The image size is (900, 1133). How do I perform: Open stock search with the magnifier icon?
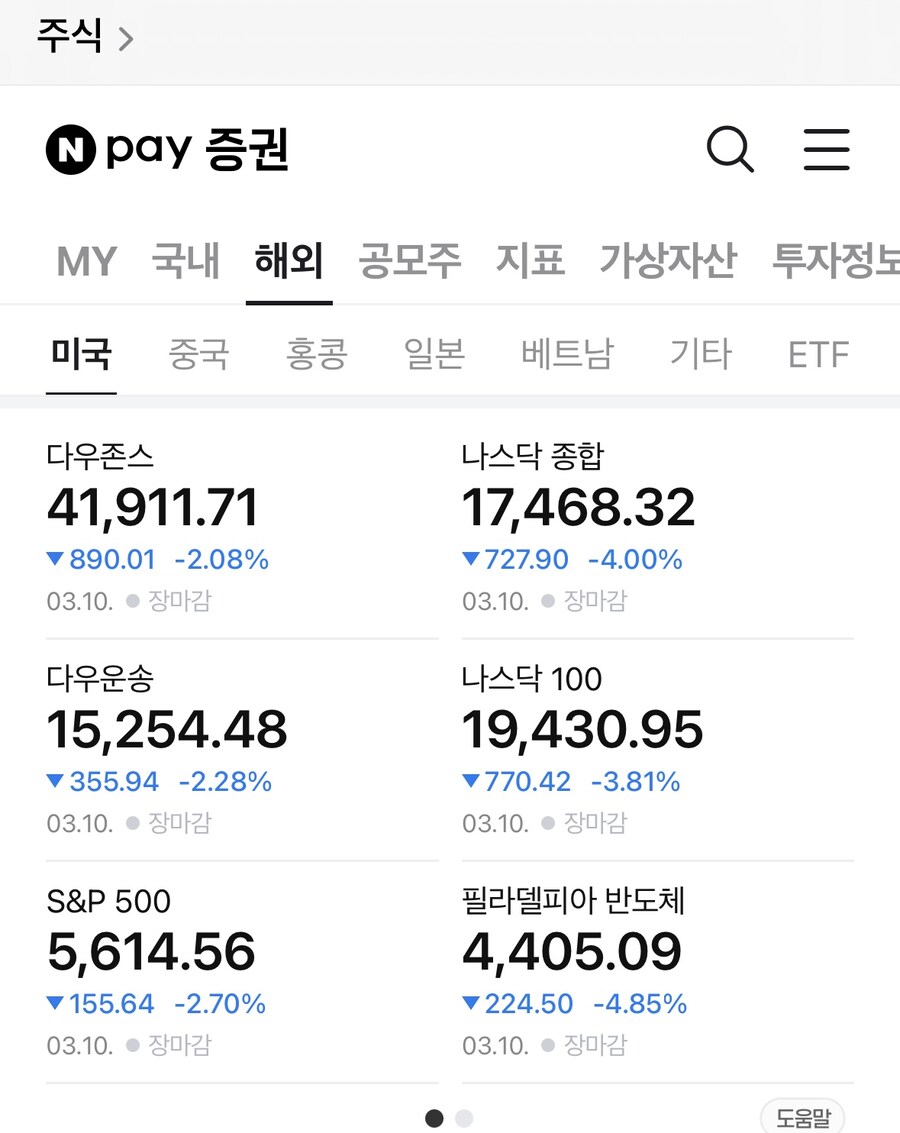730,150
